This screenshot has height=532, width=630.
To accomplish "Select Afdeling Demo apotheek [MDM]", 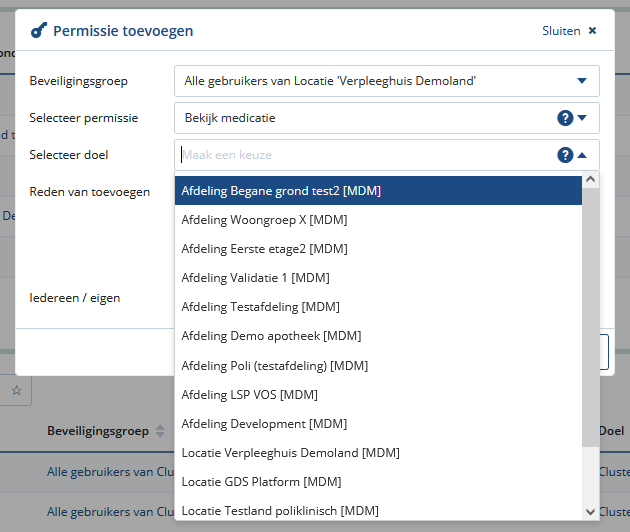I will pos(271,335).
